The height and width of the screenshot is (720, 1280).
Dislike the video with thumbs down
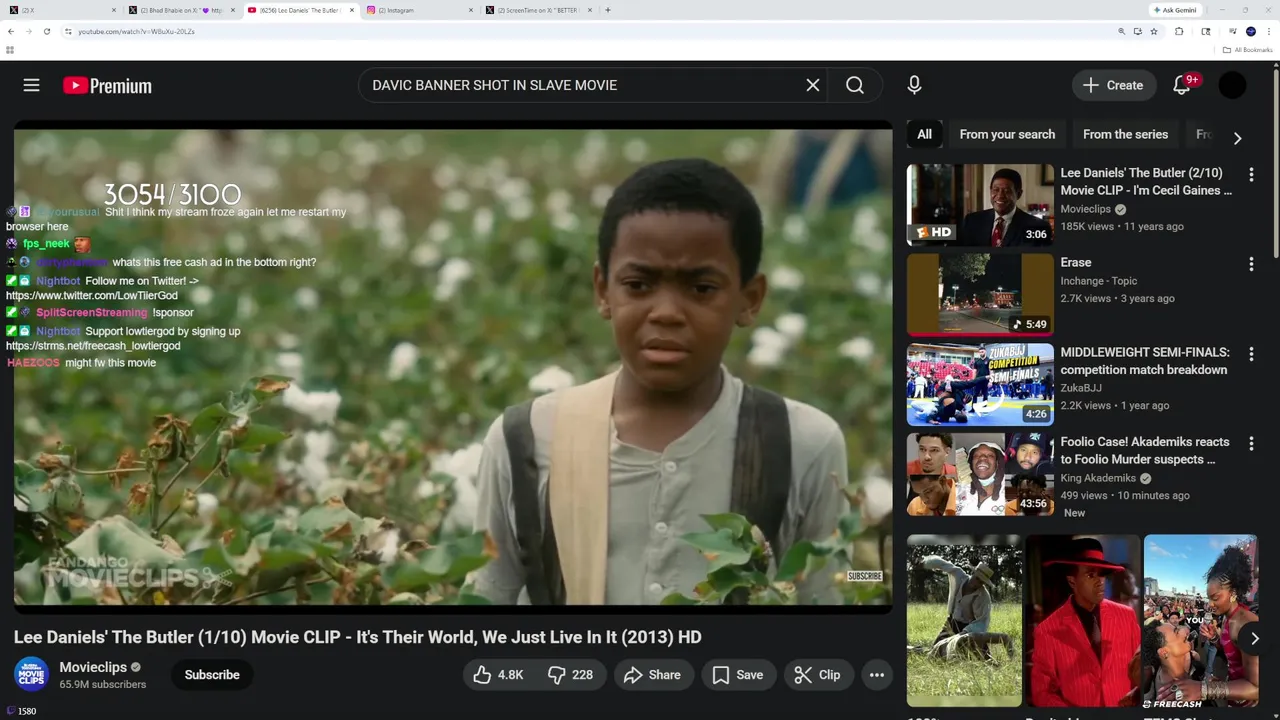point(571,675)
